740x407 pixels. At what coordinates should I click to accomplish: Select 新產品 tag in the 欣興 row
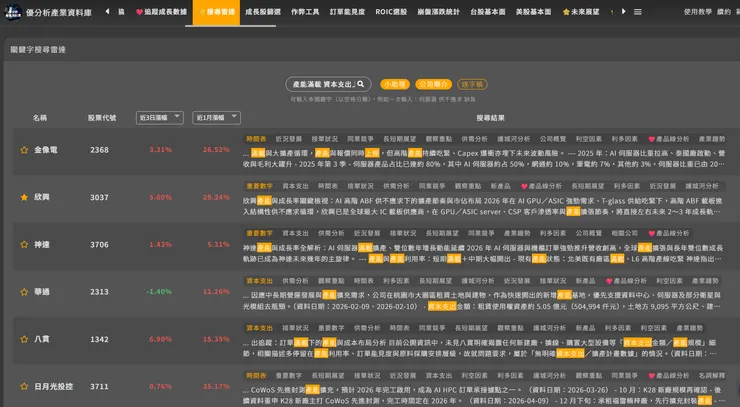pyautogui.click(x=500, y=186)
